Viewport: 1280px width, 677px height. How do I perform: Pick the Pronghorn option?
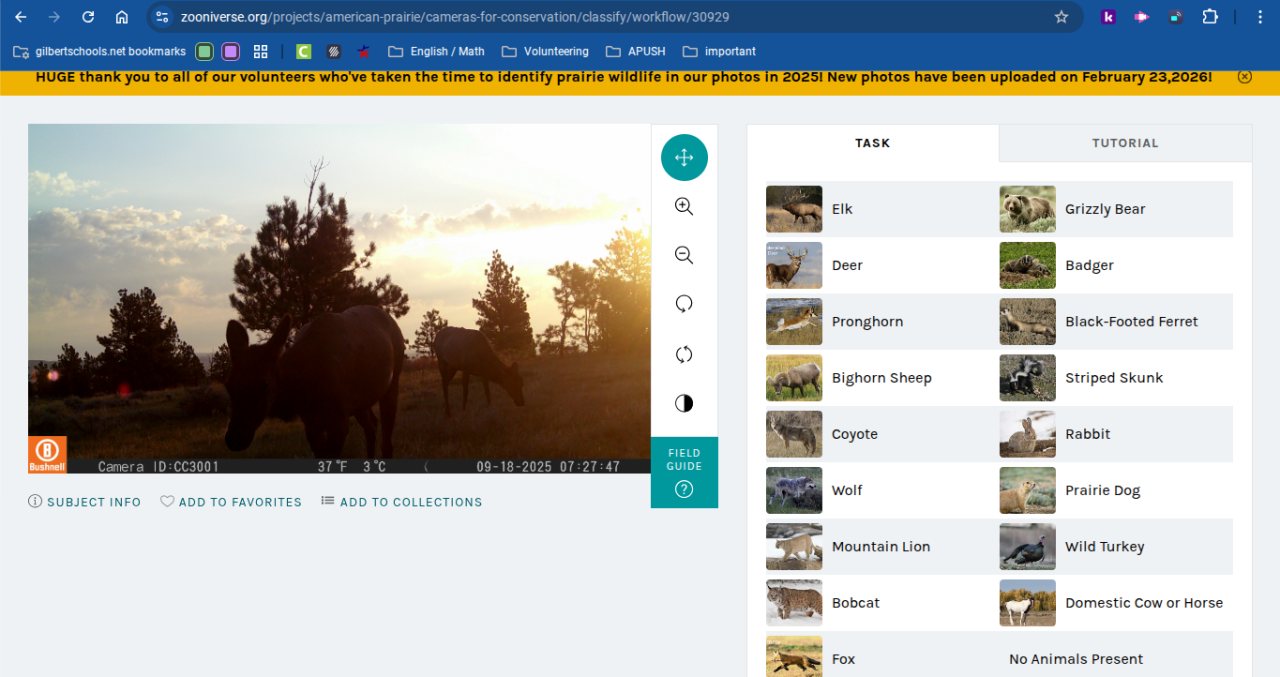click(x=882, y=321)
